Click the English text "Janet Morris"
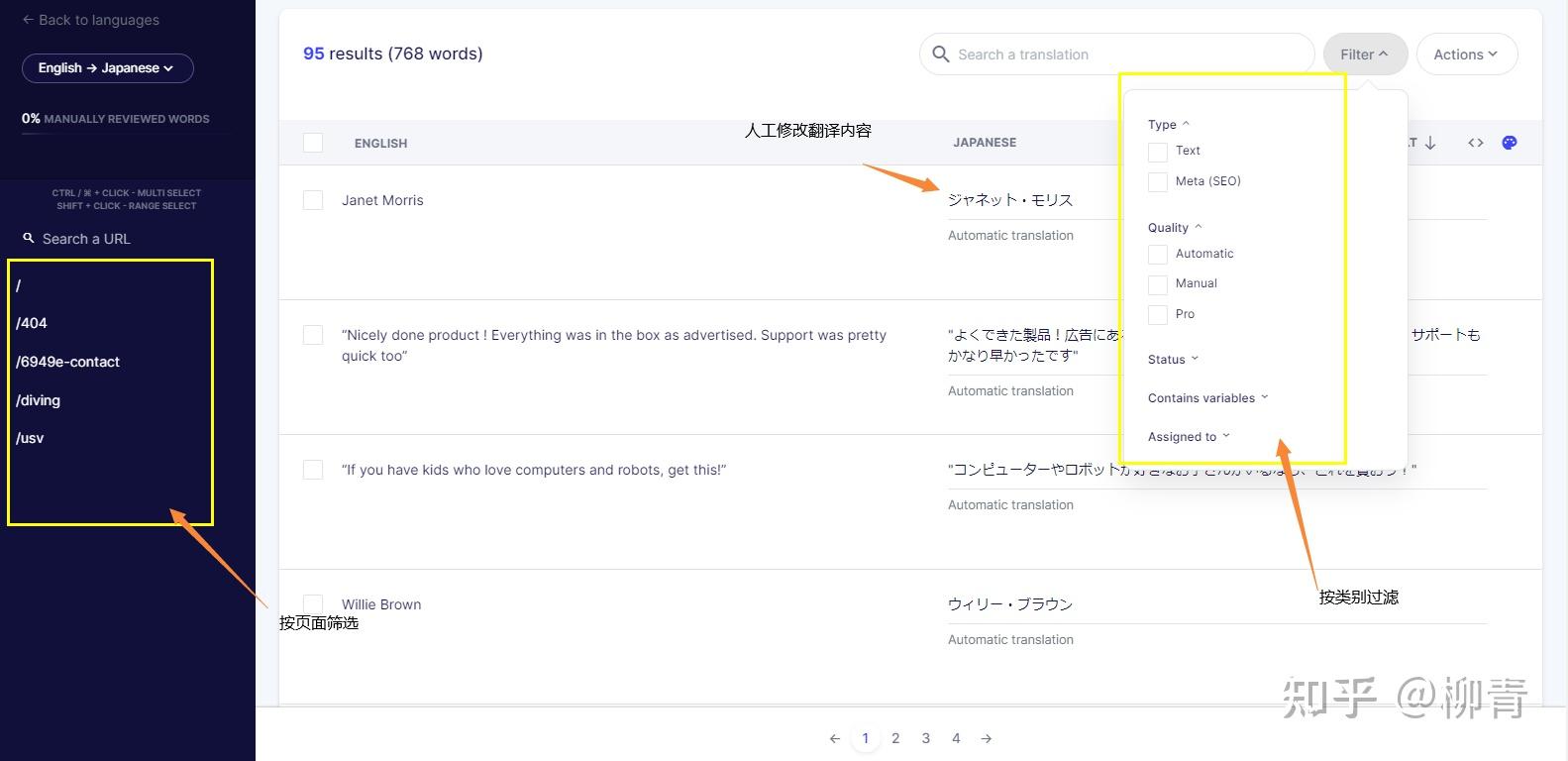Image resolution: width=1568 pixels, height=761 pixels. tap(382, 200)
